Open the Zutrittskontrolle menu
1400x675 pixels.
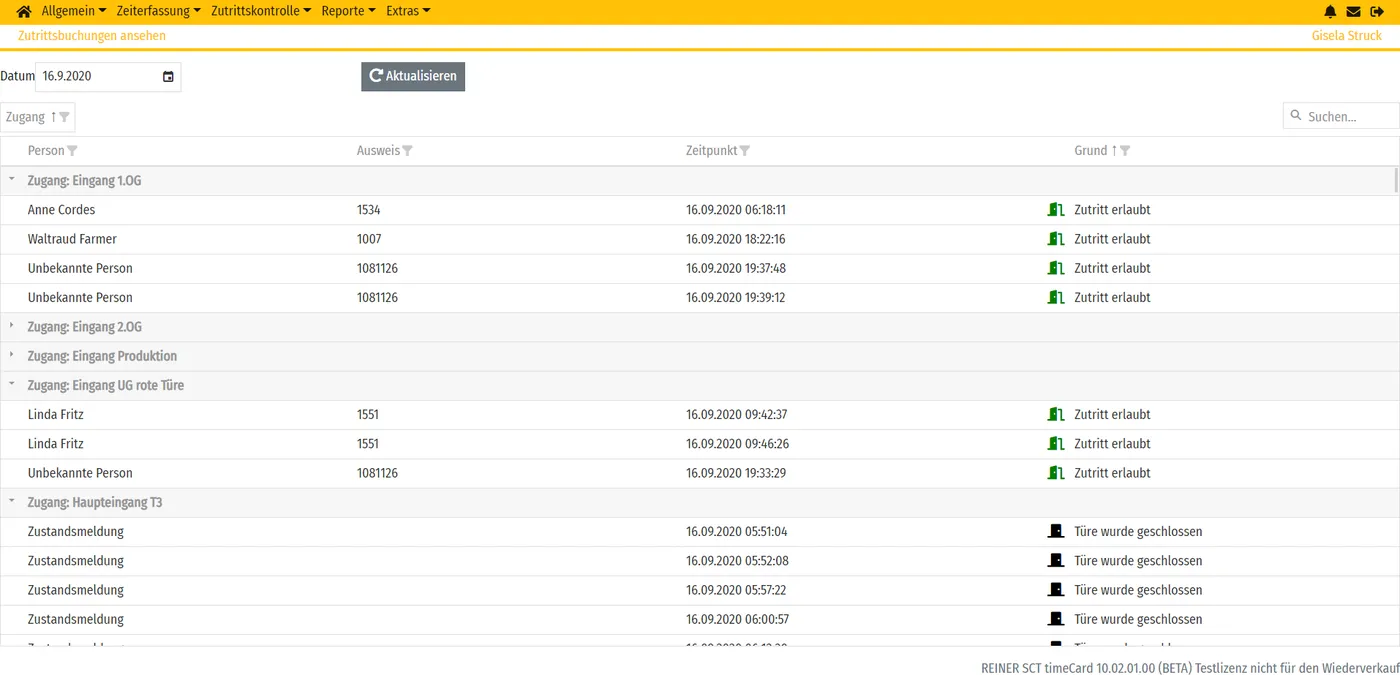pos(261,11)
